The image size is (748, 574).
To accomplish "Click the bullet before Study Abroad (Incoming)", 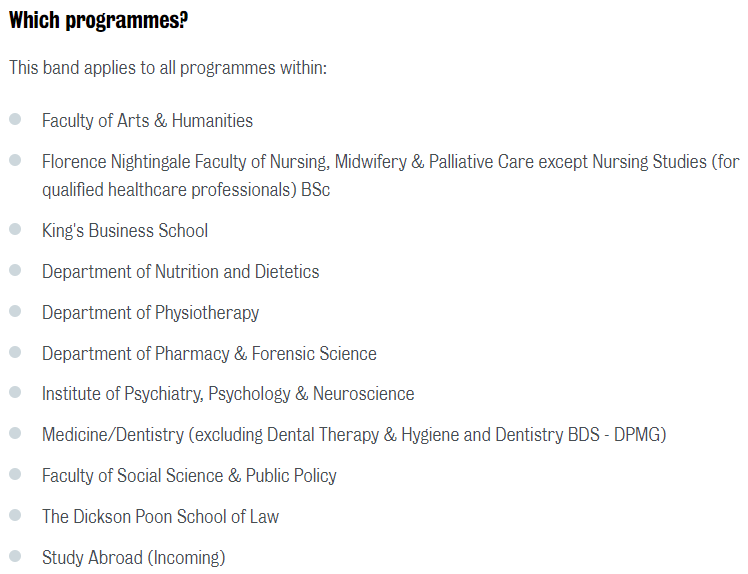I will tap(15, 556).
